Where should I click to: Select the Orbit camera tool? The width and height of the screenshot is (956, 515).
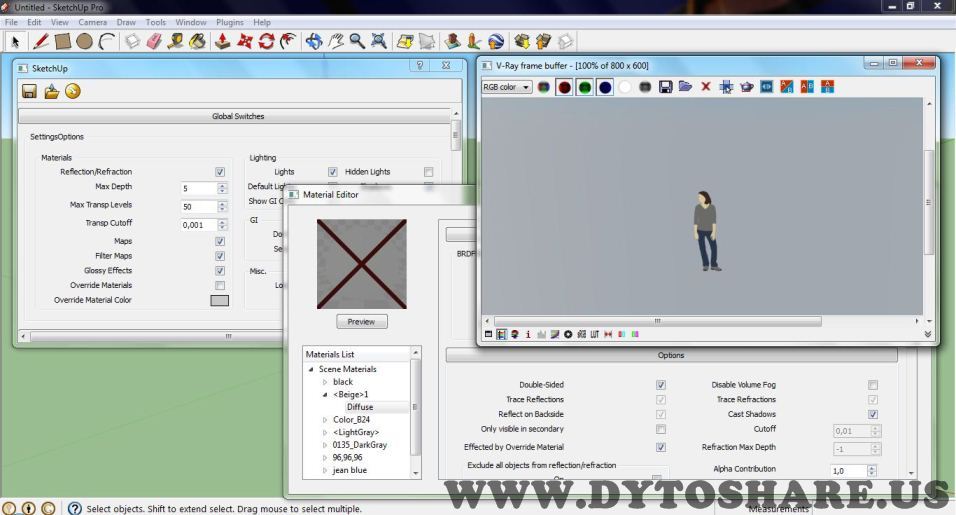(313, 41)
